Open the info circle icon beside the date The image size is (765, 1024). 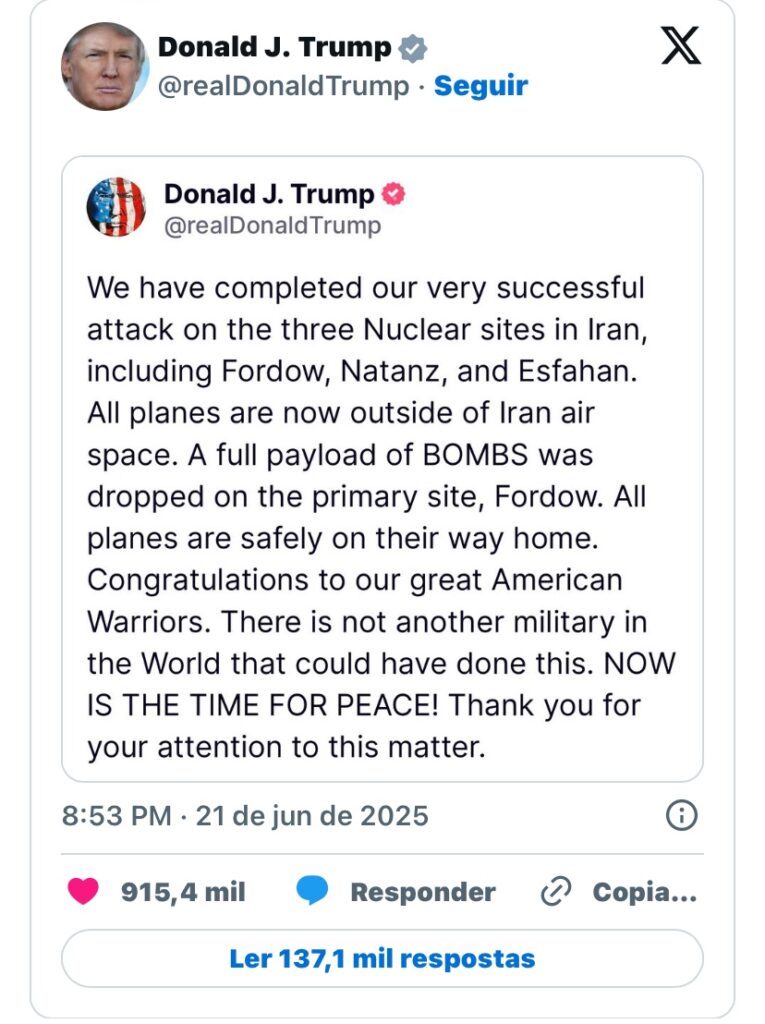(x=681, y=816)
